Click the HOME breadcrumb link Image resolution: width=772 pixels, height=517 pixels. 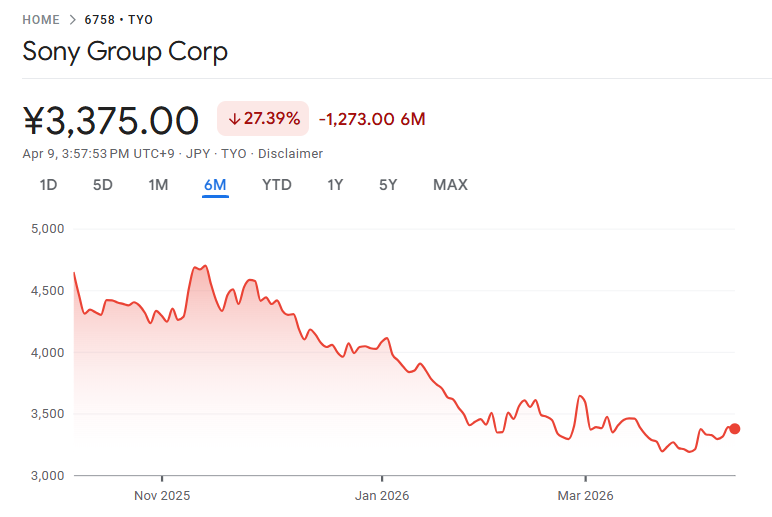41,19
